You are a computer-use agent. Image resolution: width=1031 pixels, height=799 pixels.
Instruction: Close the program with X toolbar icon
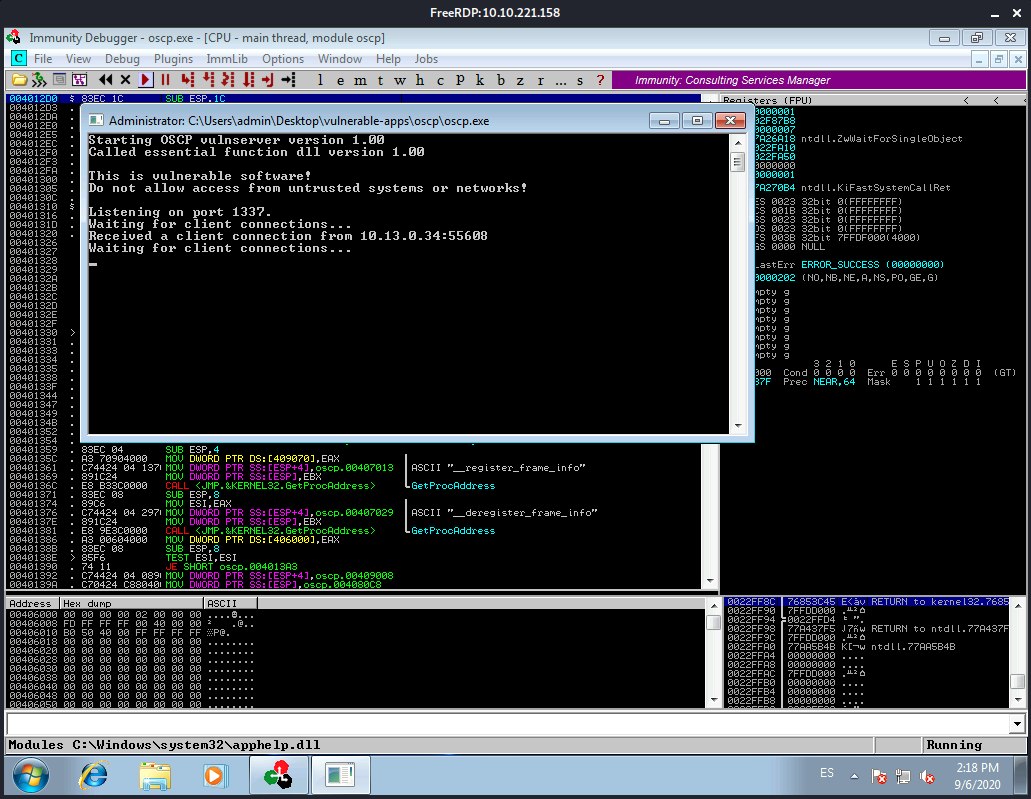click(x=126, y=80)
